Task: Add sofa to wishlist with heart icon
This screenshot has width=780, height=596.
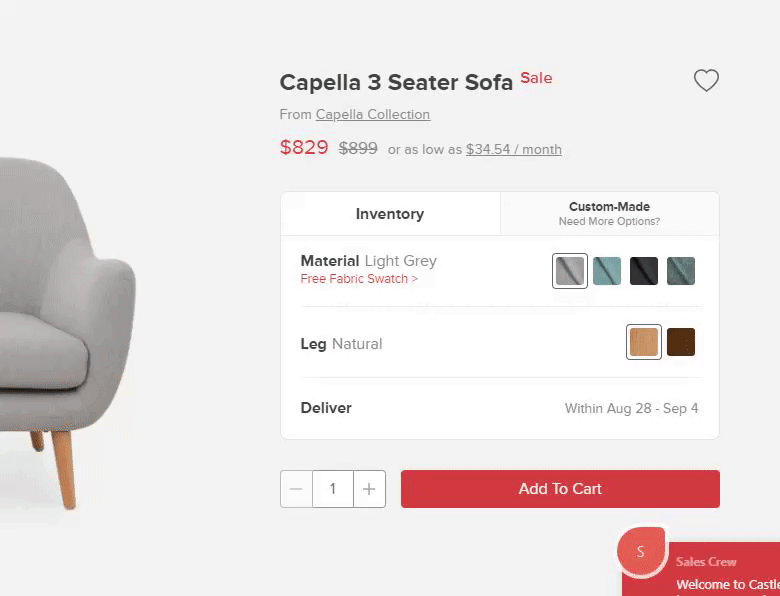Action: (x=706, y=80)
